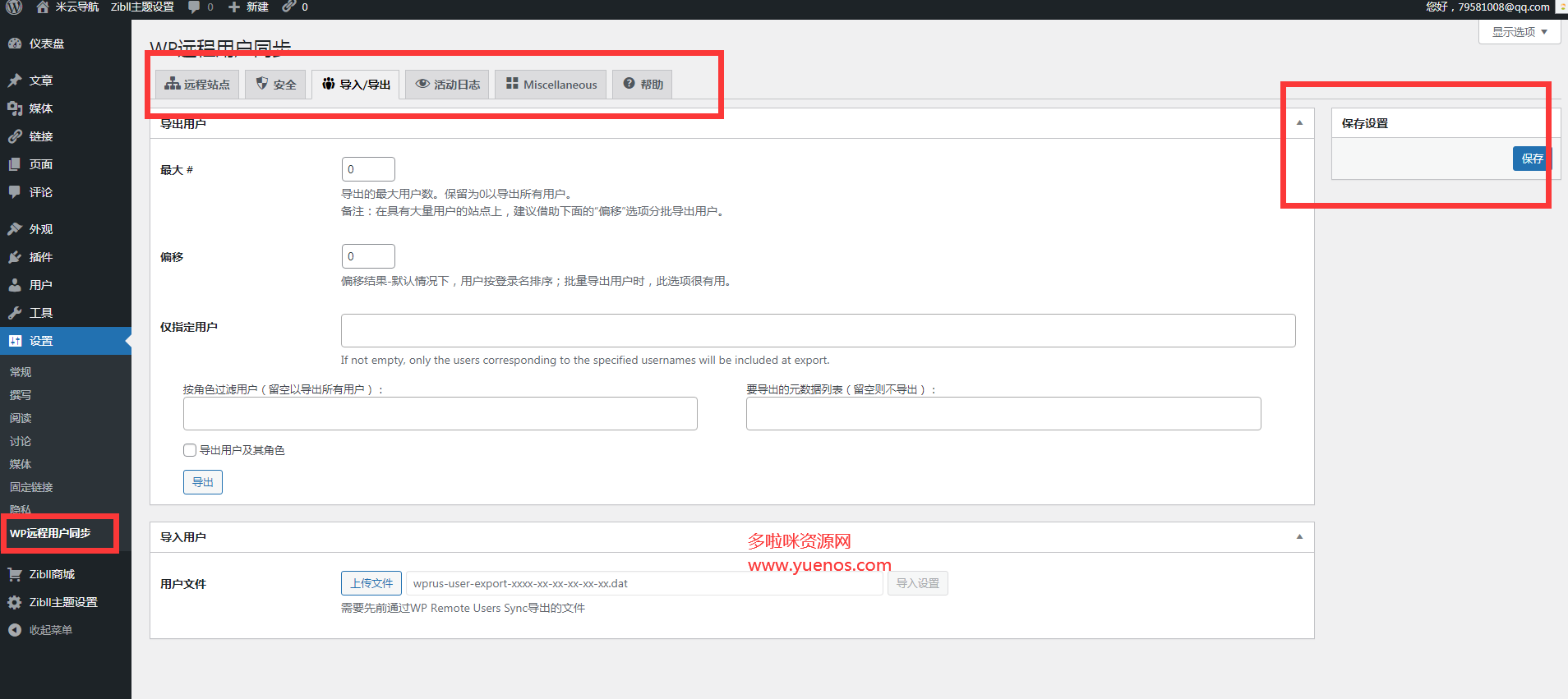Open the 帮助 tab

[643, 85]
